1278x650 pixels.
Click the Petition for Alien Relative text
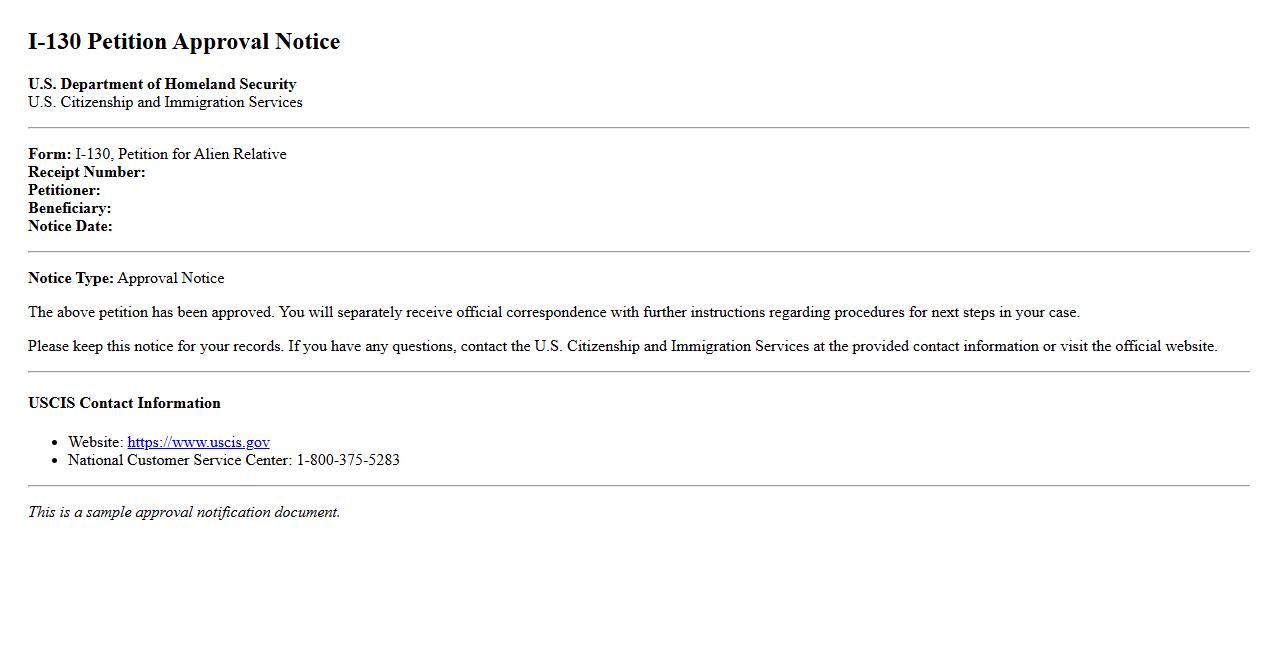pyautogui.click(x=201, y=154)
